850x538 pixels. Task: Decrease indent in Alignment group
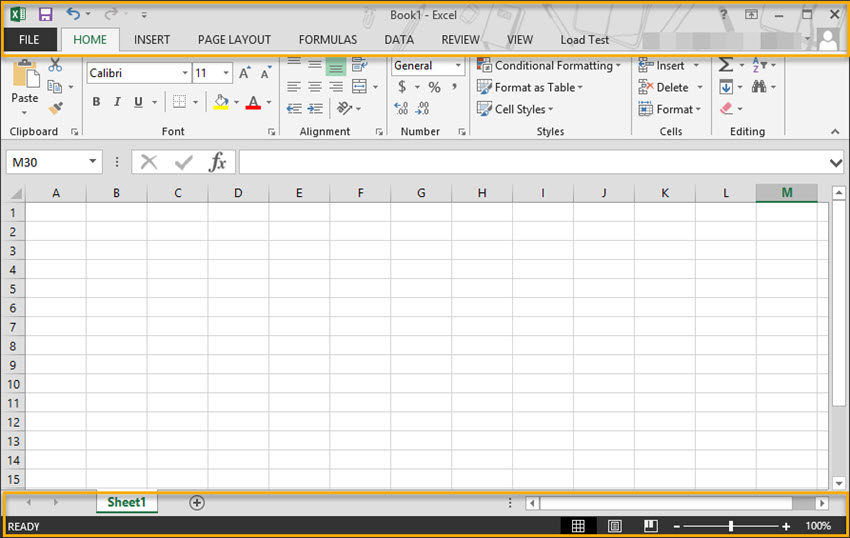(x=294, y=109)
